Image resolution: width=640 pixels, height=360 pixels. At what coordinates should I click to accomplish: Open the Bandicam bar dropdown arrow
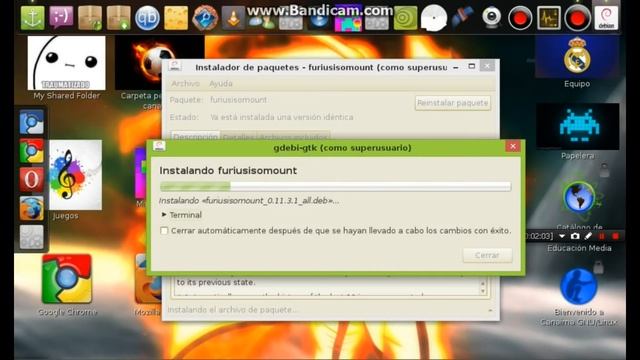tap(562, 236)
